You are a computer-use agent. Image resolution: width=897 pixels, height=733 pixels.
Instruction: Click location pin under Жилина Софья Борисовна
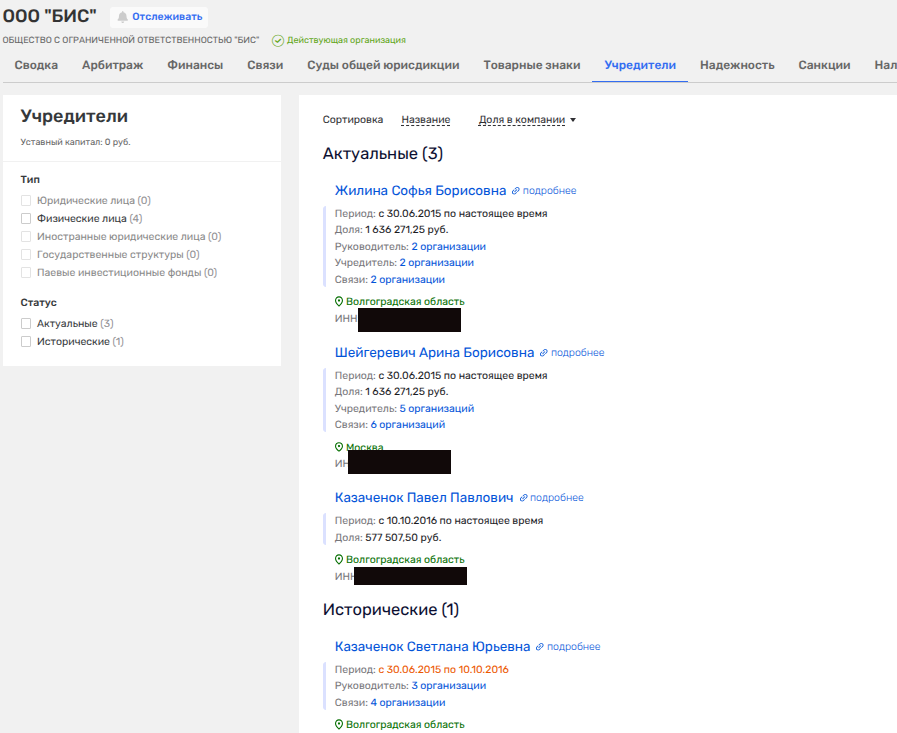tap(339, 301)
